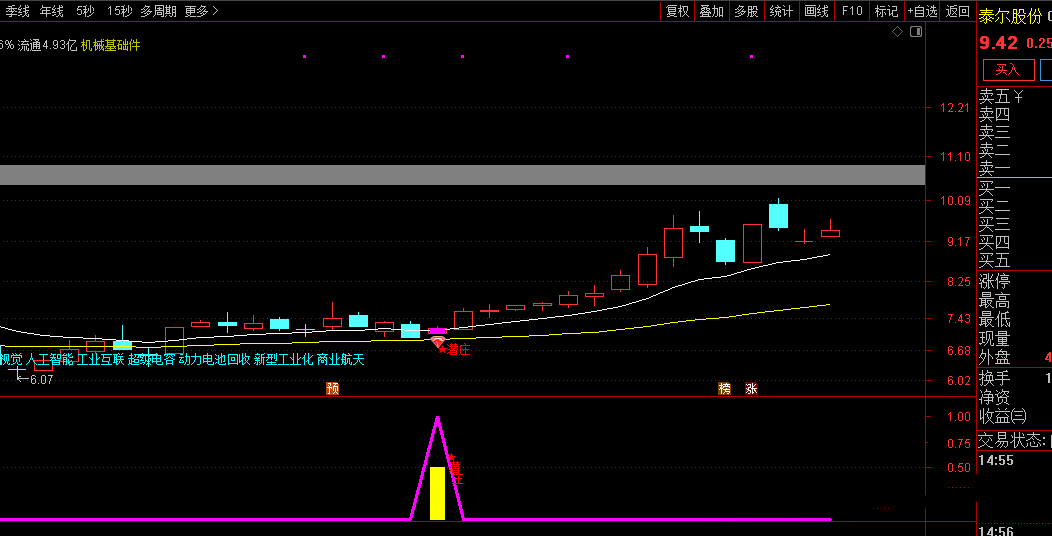Click the 榜 event marker icon
The height and width of the screenshot is (536, 1052).
pyautogui.click(x=725, y=388)
